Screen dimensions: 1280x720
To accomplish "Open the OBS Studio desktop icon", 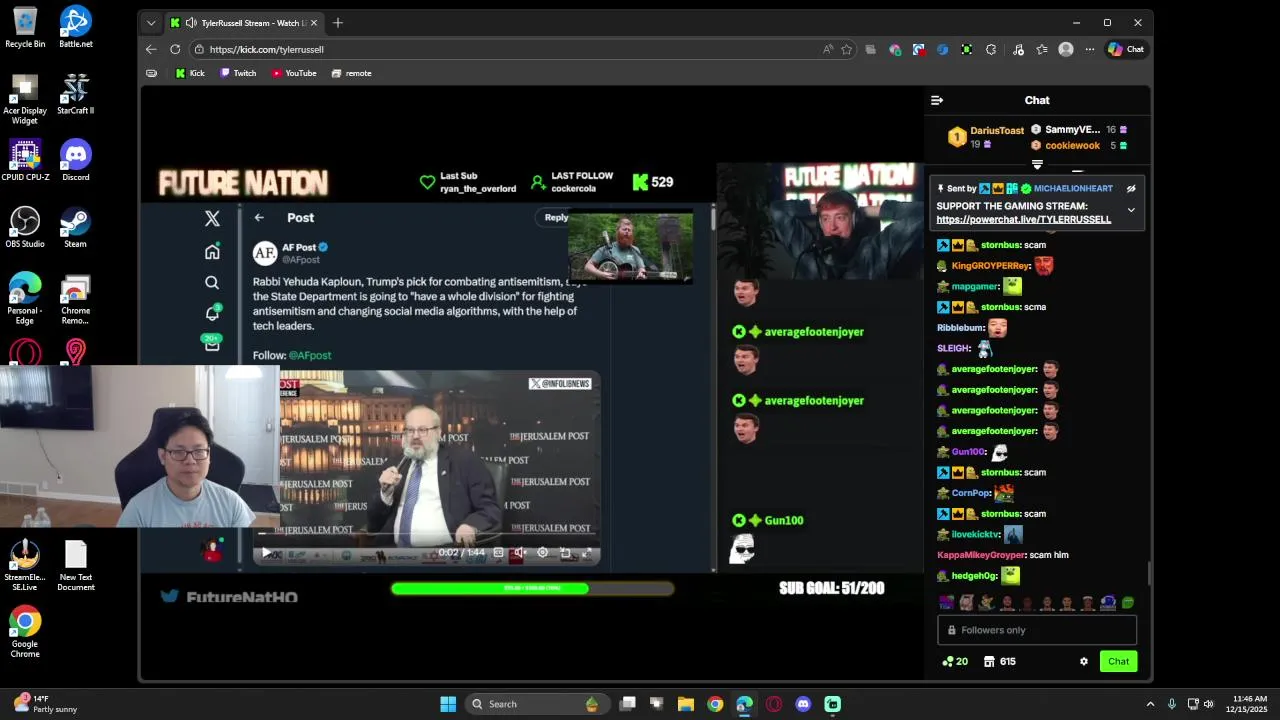I will click(25, 227).
